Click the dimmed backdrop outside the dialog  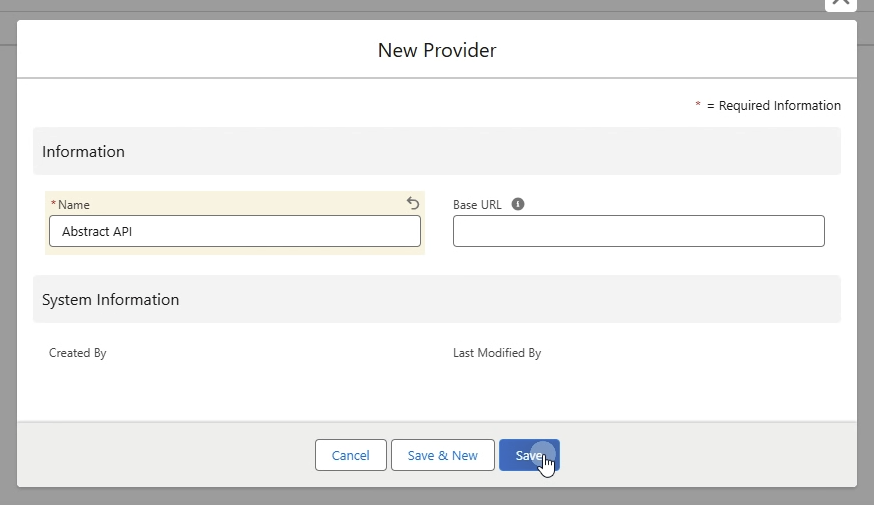coord(8,279)
